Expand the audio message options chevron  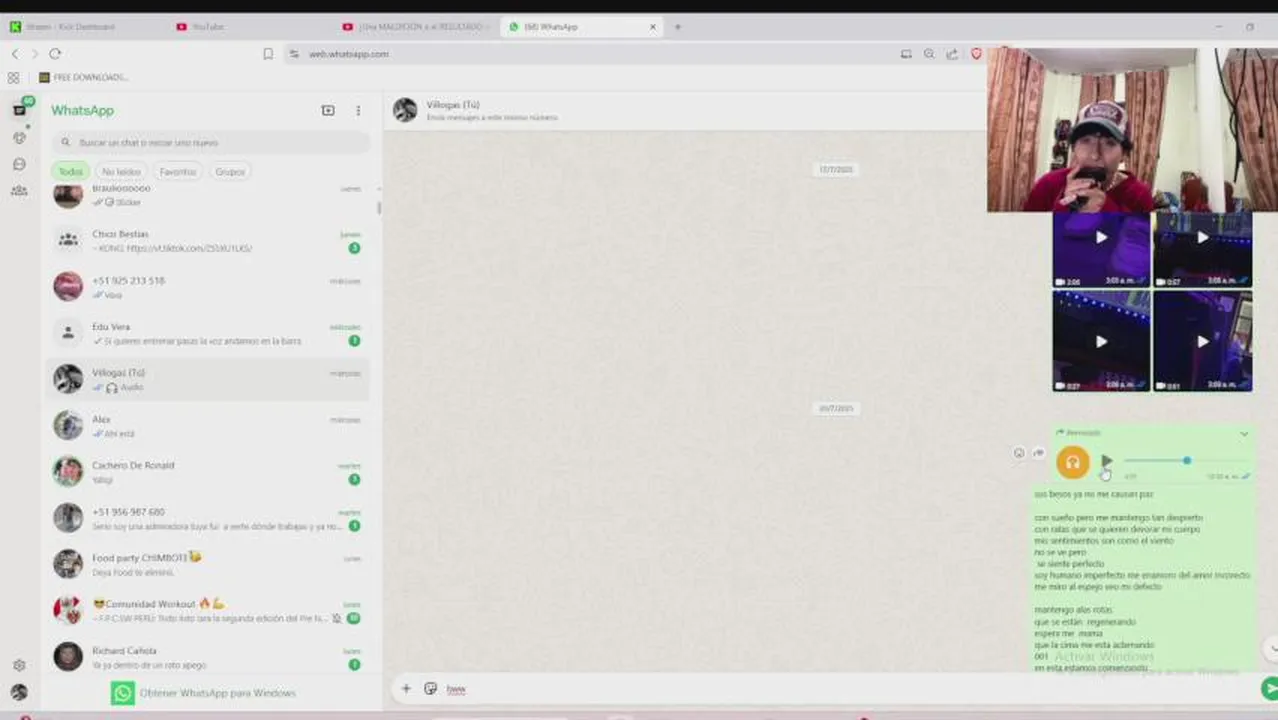pyautogui.click(x=1244, y=433)
